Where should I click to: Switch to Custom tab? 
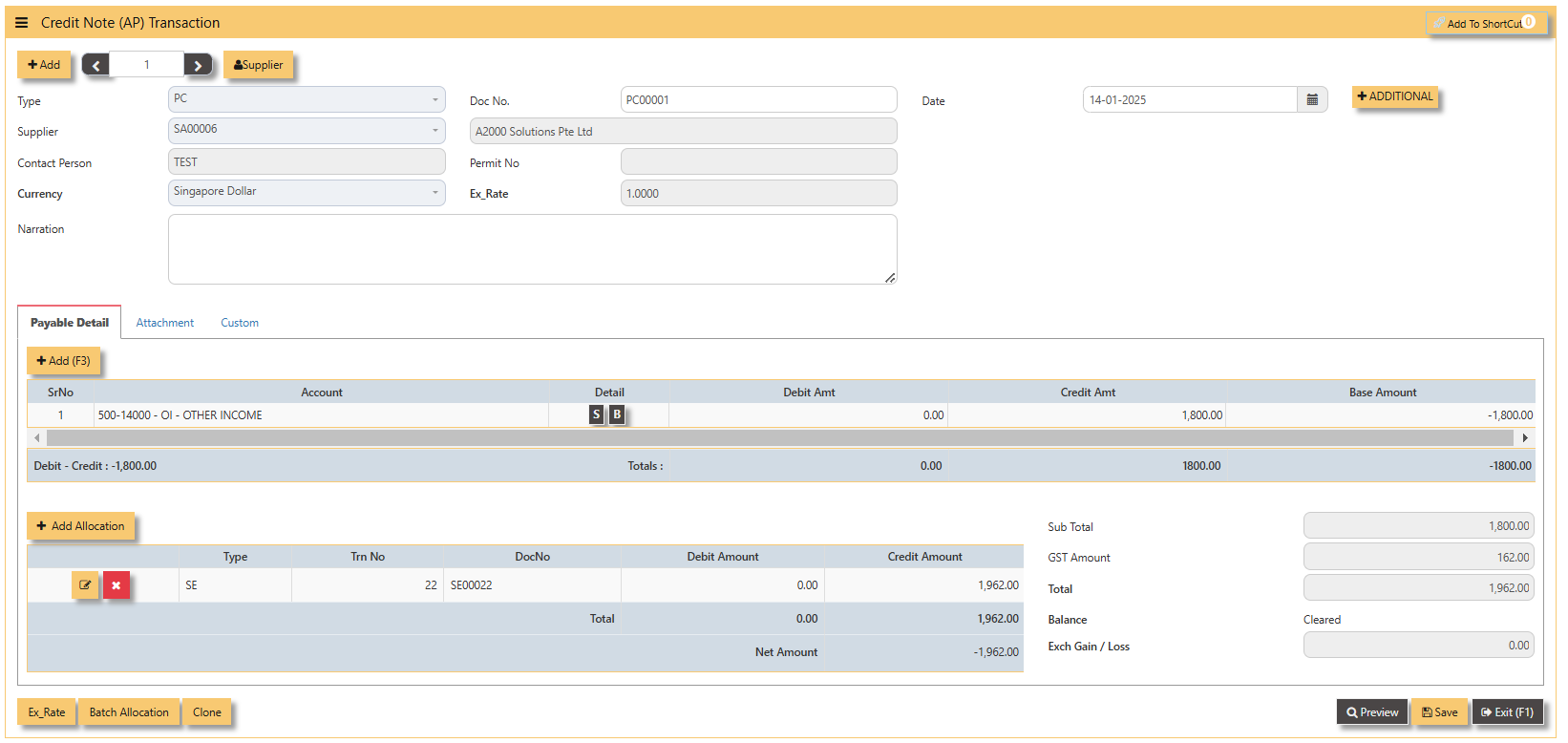240,323
